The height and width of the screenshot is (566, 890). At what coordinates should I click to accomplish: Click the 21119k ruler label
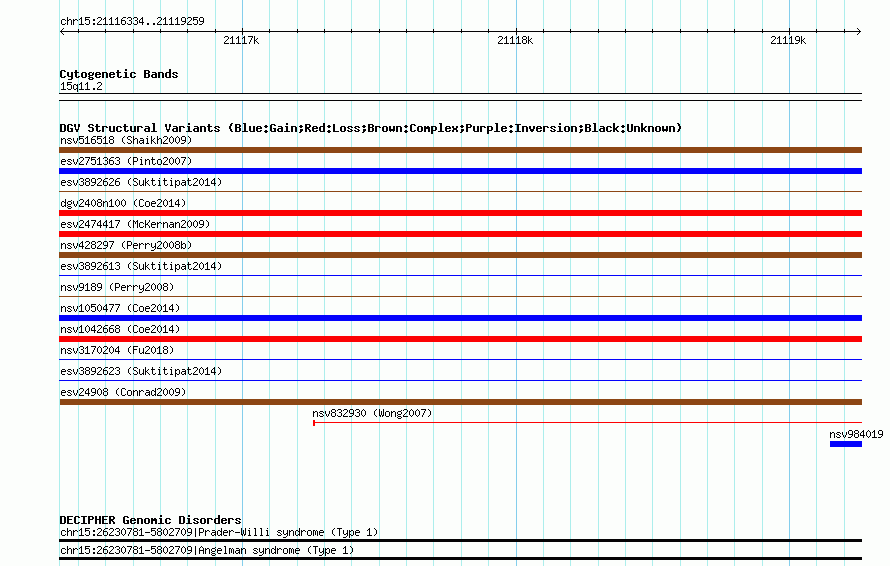point(788,40)
